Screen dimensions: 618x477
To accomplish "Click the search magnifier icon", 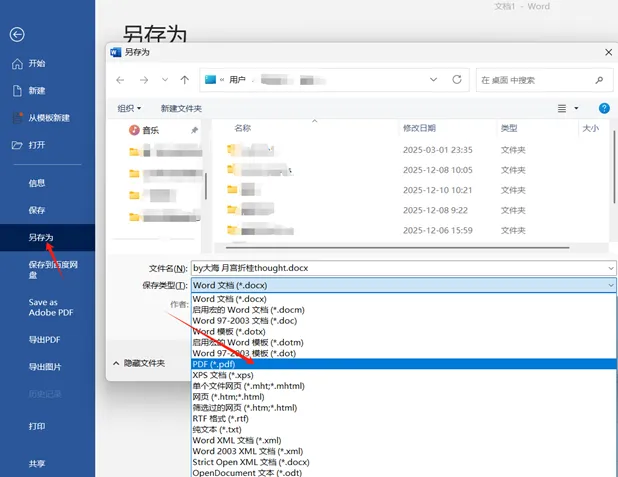I will click(x=599, y=80).
